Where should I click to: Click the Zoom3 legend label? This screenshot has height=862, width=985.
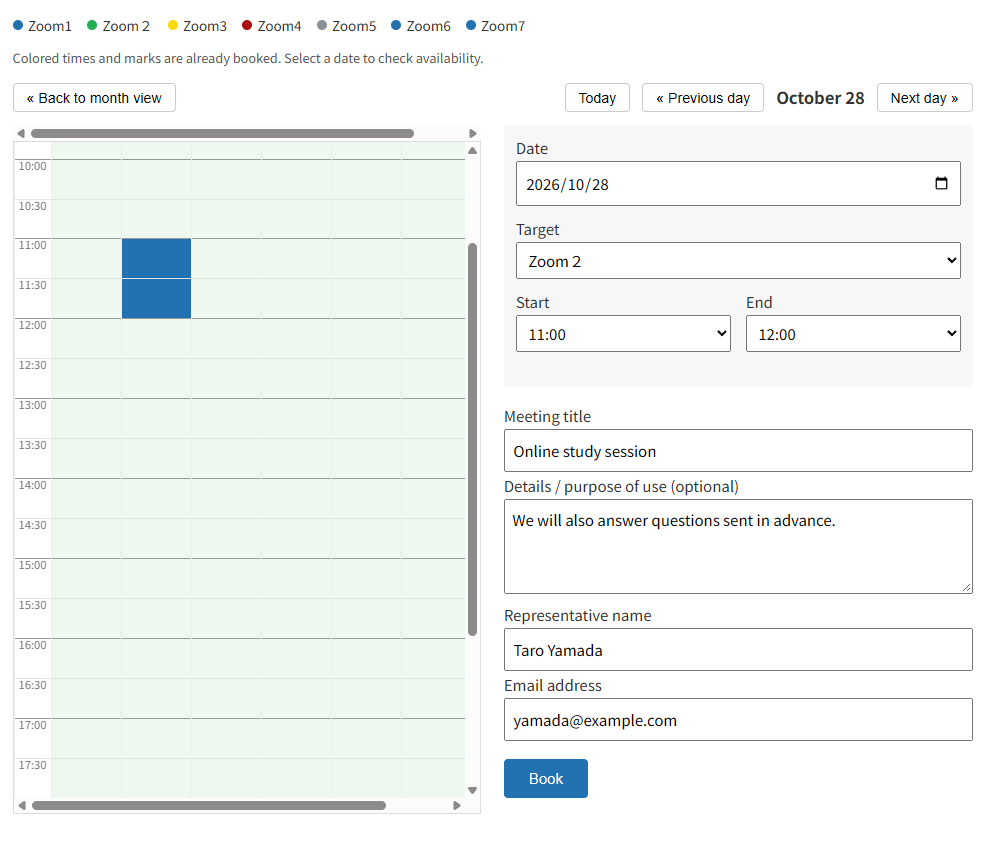point(205,26)
